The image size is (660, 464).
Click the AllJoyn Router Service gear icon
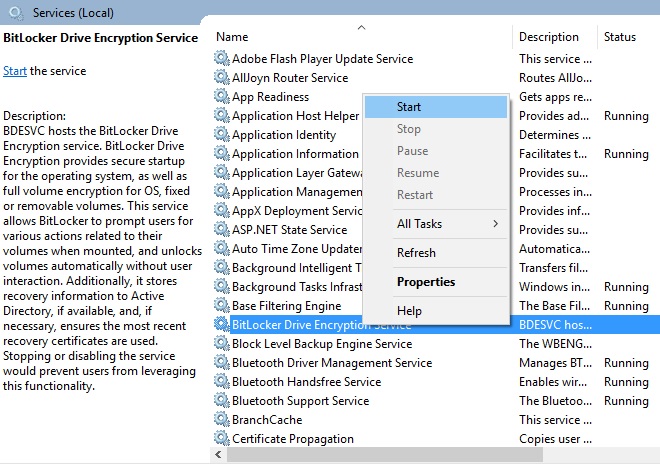tap(221, 78)
